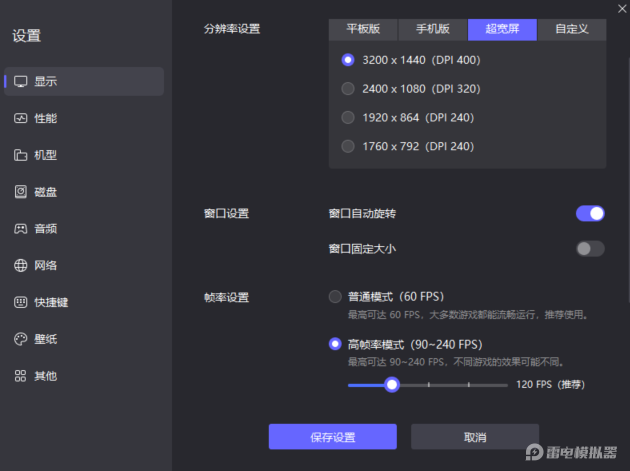The width and height of the screenshot is (630, 471).
Task: Choose 普通模式 (60 FPS) radio button
Action: (x=335, y=297)
